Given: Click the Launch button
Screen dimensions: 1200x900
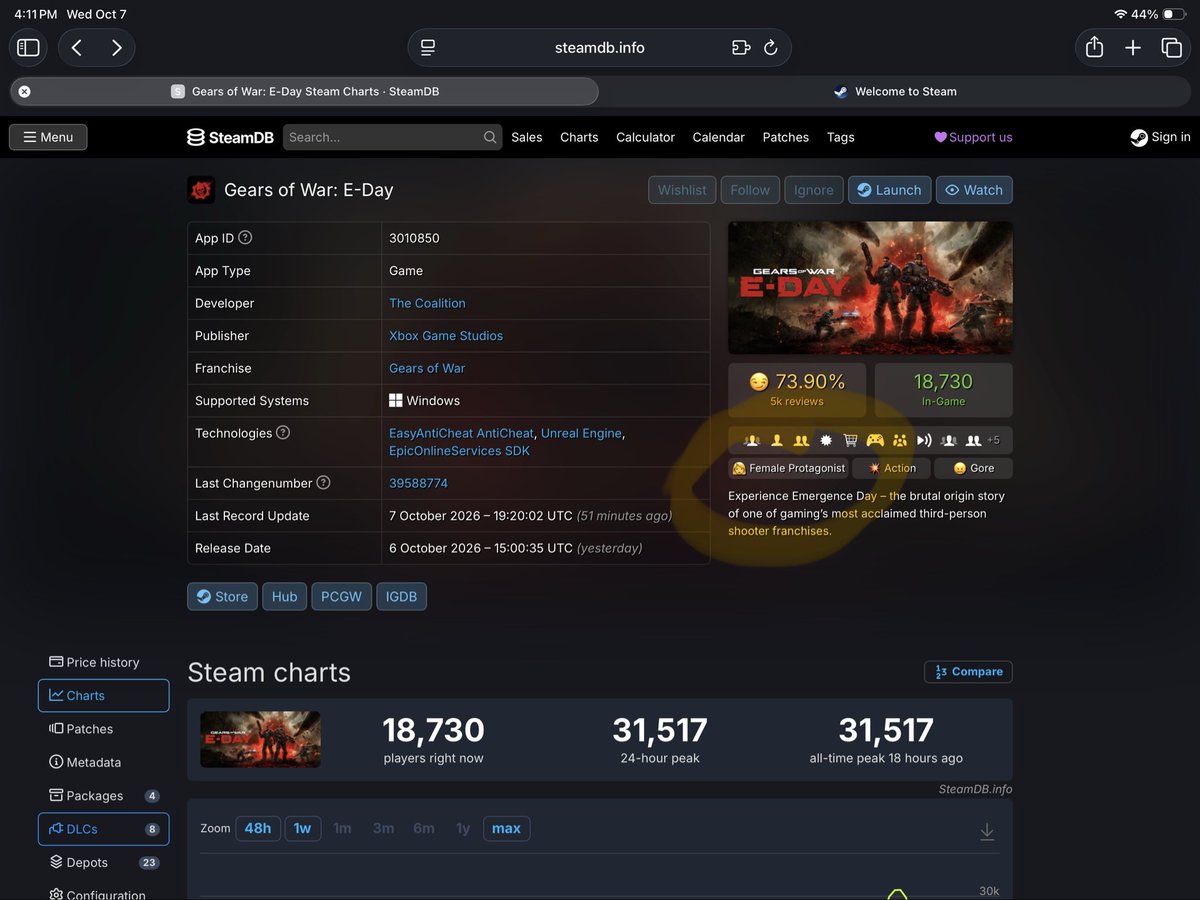Looking at the screenshot, I should (x=890, y=190).
